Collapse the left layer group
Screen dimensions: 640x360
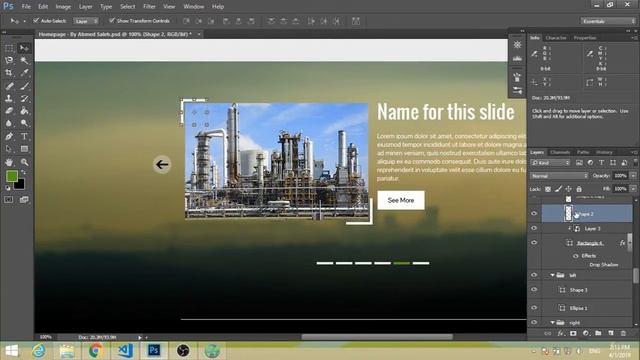552,275
